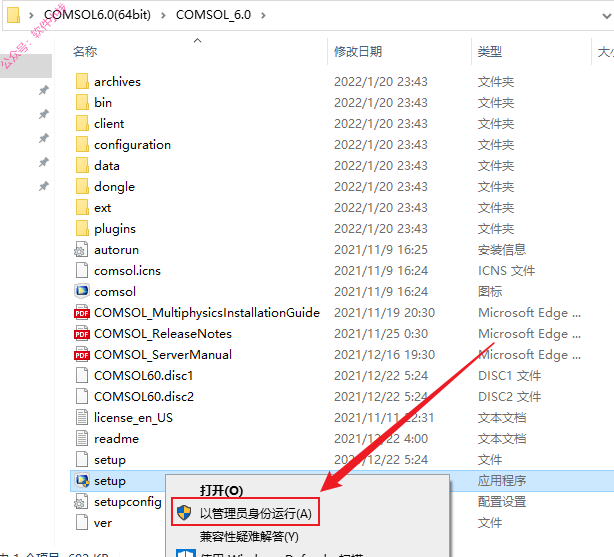Click the 图标 type cell of comsol
The width and height of the screenshot is (614, 557).
click(x=489, y=291)
